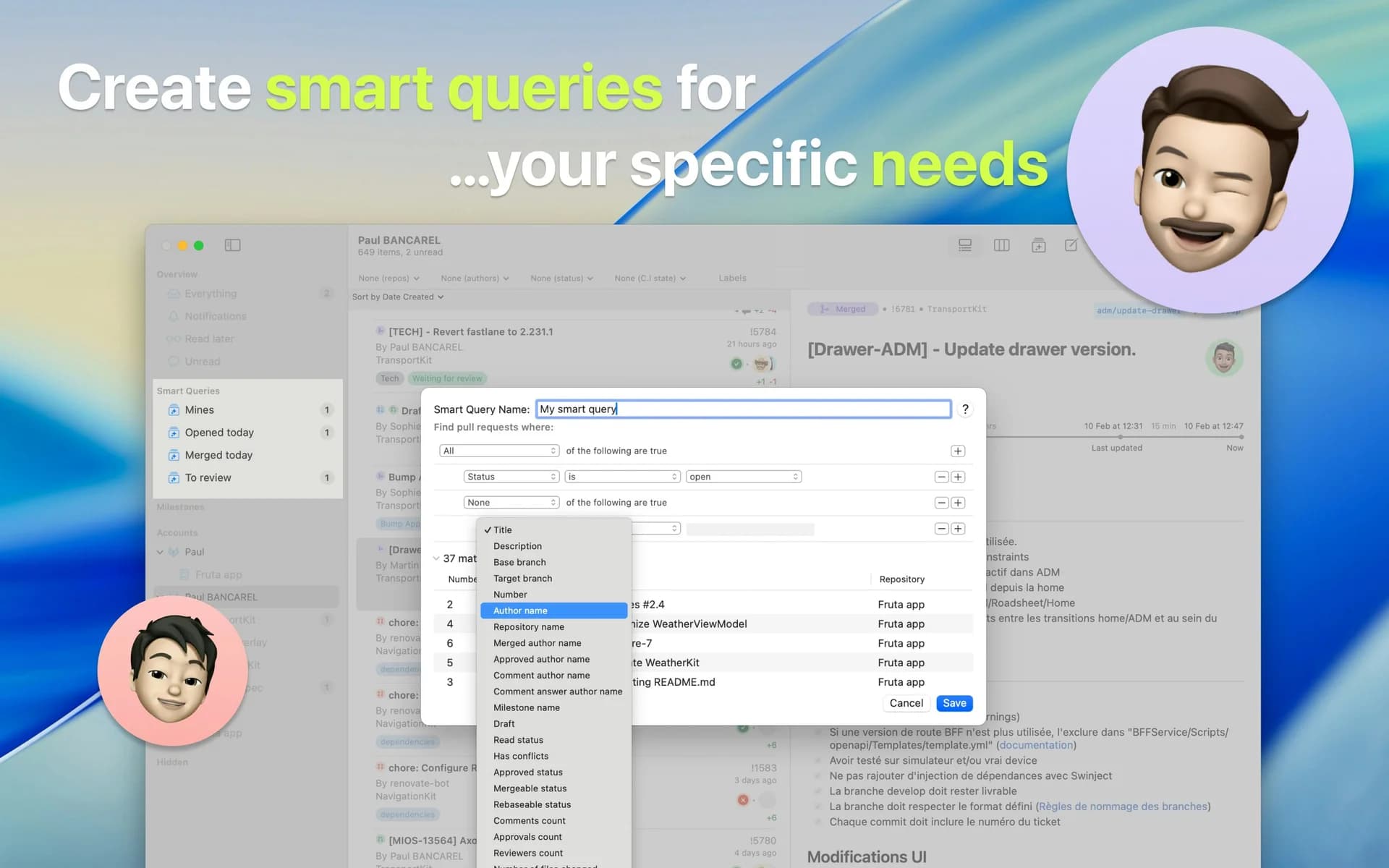Collapse the 37 matches disclosure chevron
Screen dimensions: 1389x868
click(436, 558)
